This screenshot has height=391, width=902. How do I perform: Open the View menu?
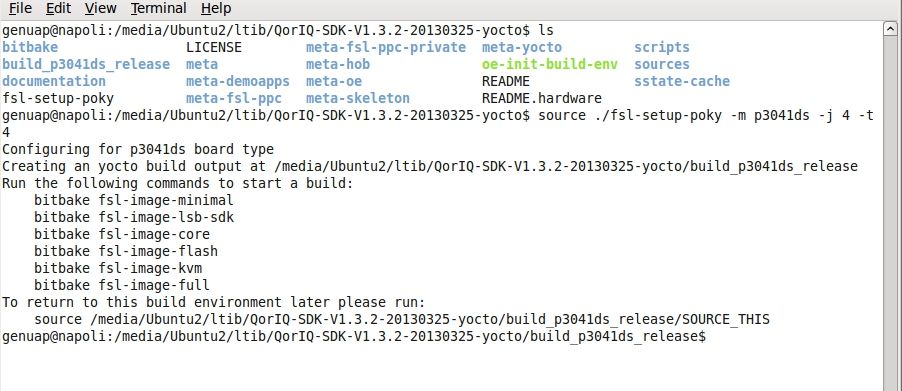(101, 9)
